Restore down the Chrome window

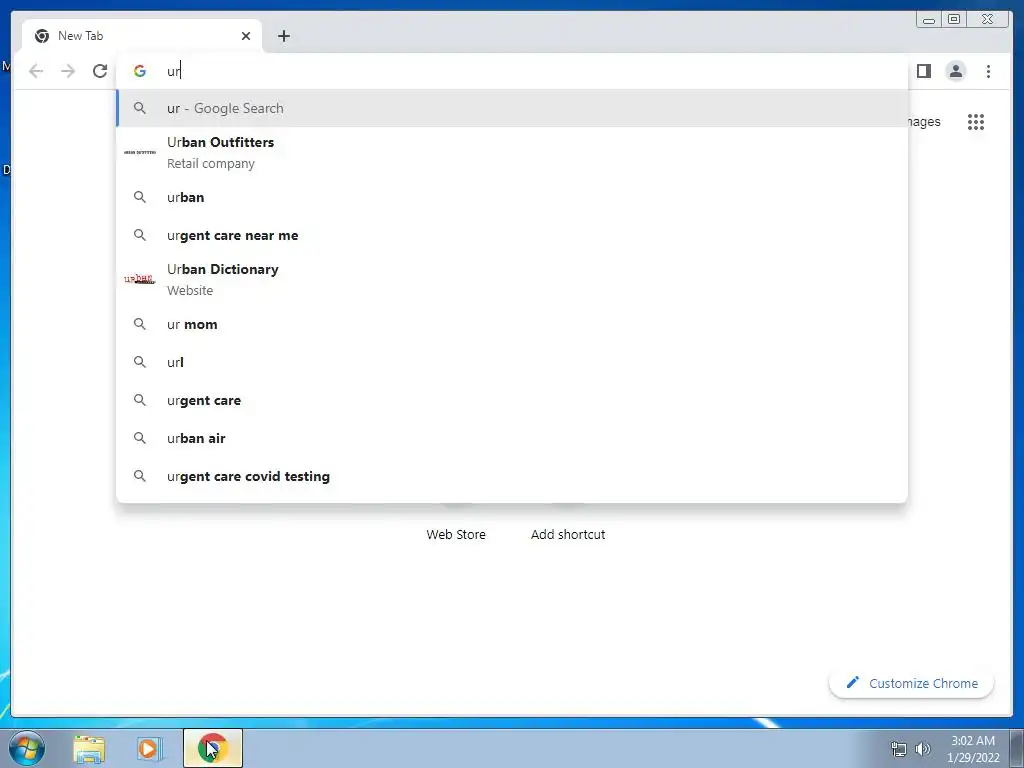pos(954,20)
